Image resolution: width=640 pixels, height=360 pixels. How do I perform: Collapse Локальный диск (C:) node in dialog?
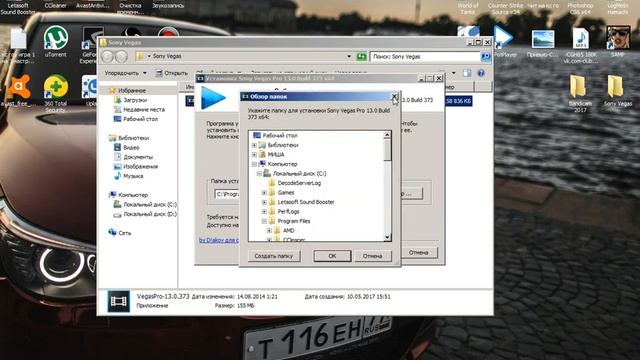259,173
